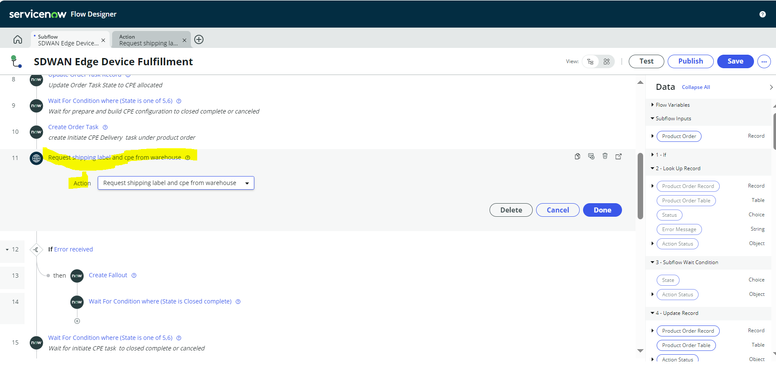
Task: Close the Request shipping label Action tab
Action: pos(185,40)
